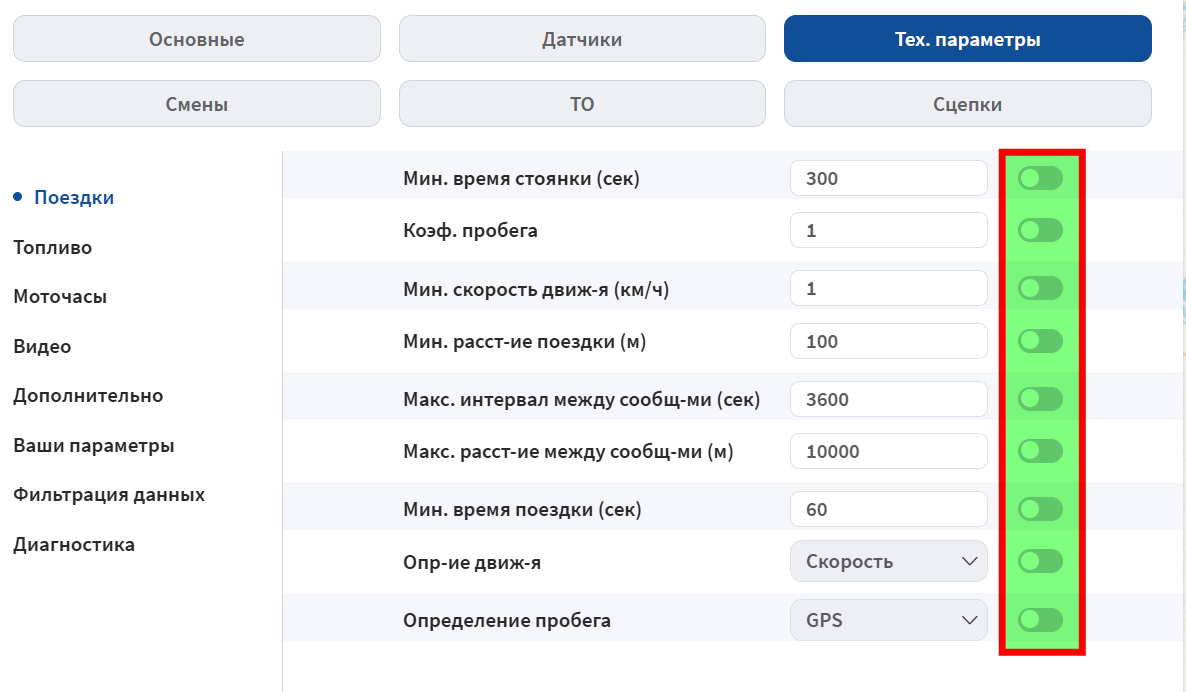Expand the Определение пробега GPS dropdown
Viewport: 1186px width, 692px height.
point(888,620)
